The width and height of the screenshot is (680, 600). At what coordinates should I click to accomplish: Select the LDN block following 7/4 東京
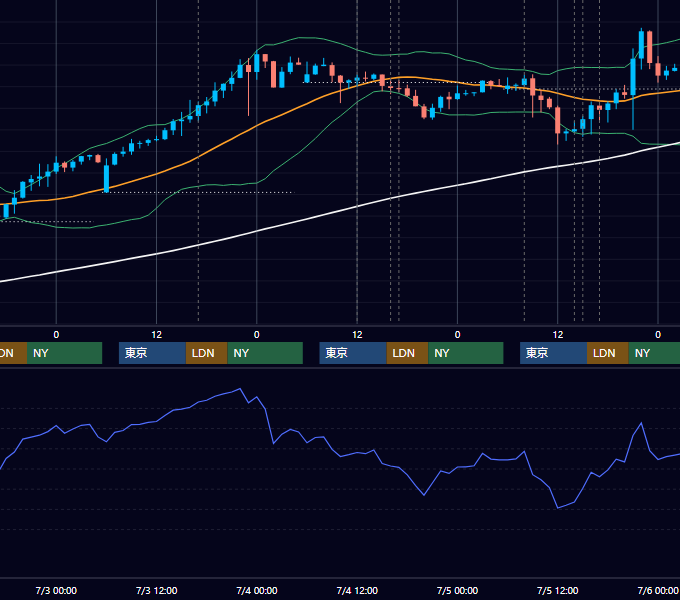click(407, 353)
